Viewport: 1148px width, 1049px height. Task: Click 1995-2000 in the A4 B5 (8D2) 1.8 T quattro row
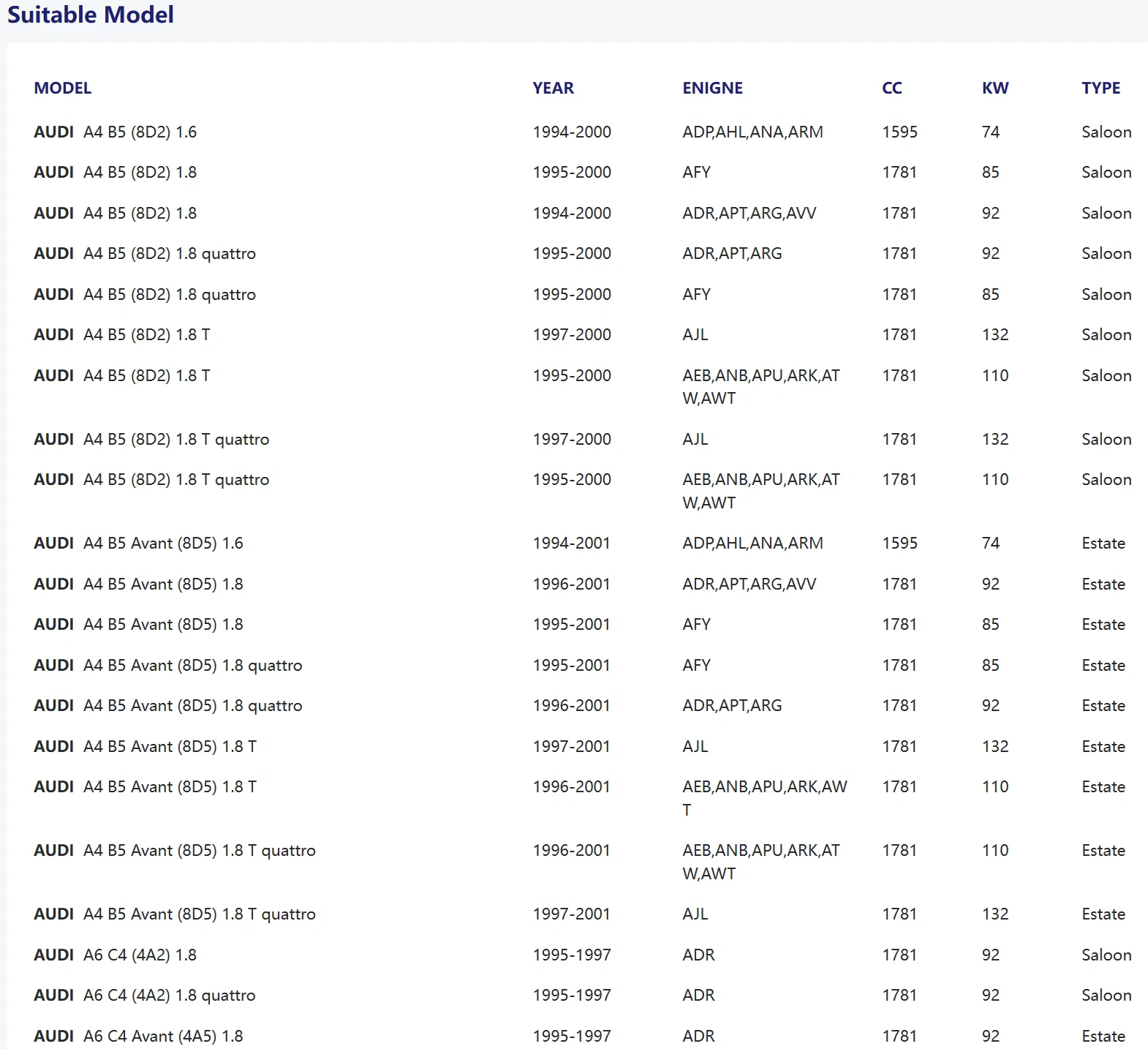[572, 480]
